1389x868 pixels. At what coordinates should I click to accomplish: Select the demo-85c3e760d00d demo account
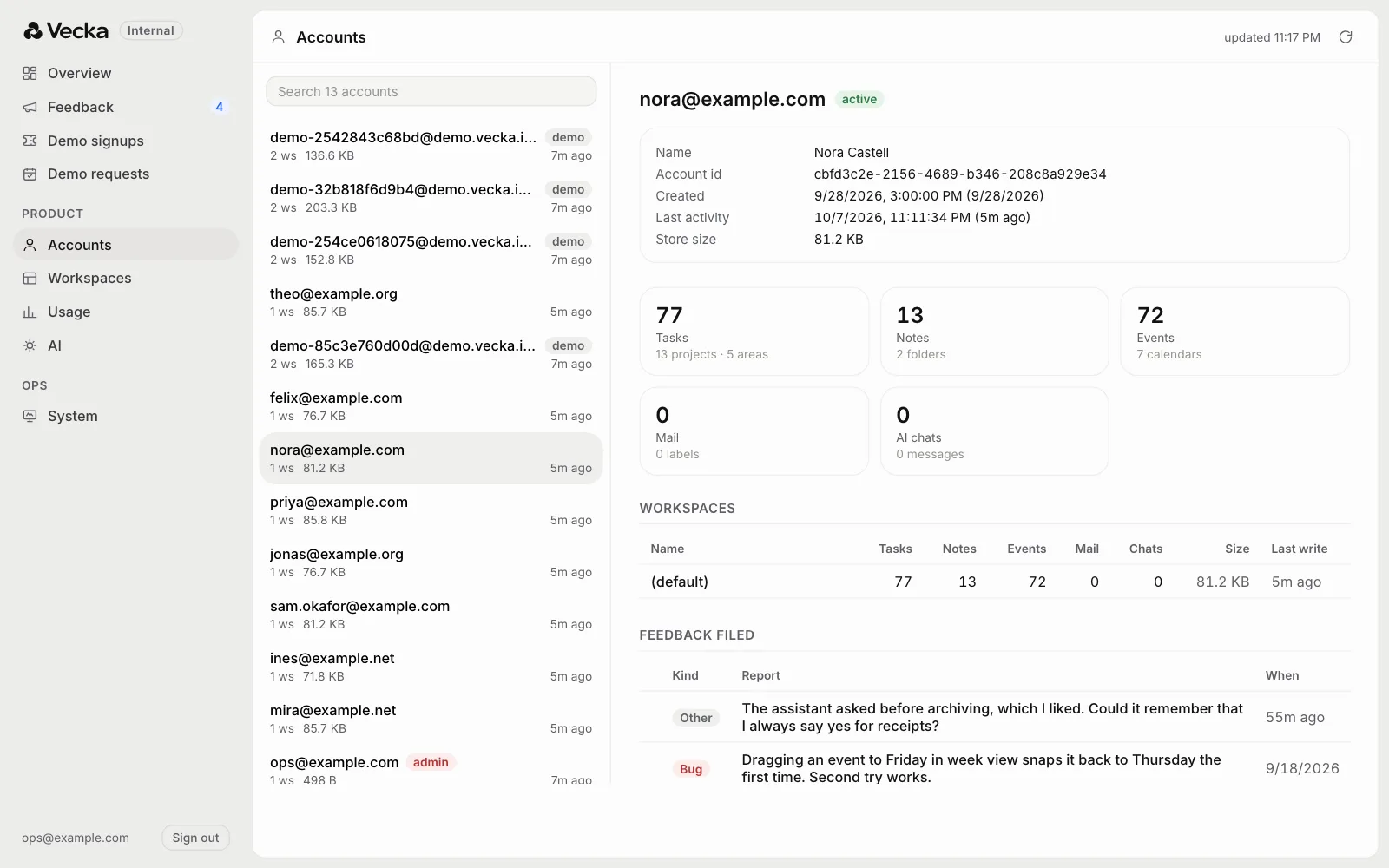[x=431, y=354]
